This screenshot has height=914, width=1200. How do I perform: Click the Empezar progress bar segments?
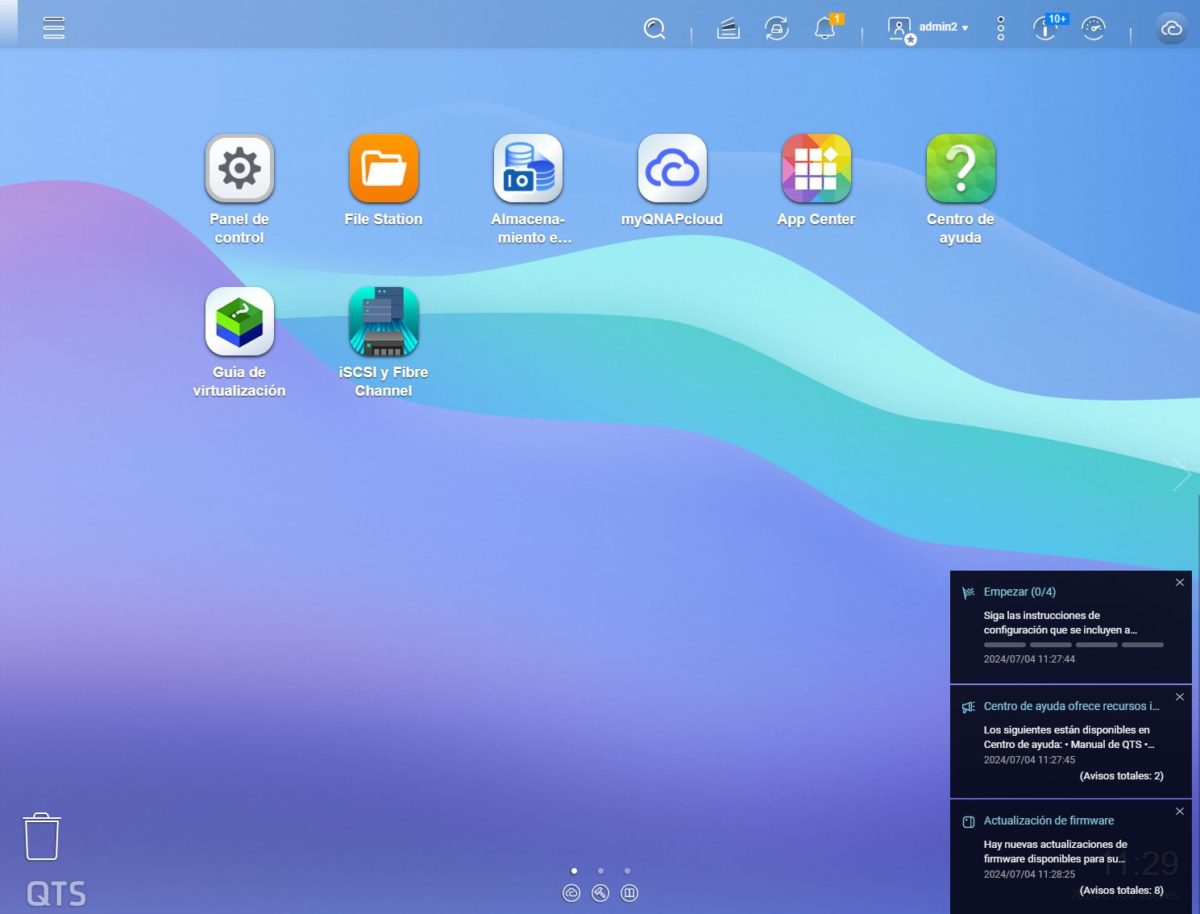point(1073,645)
